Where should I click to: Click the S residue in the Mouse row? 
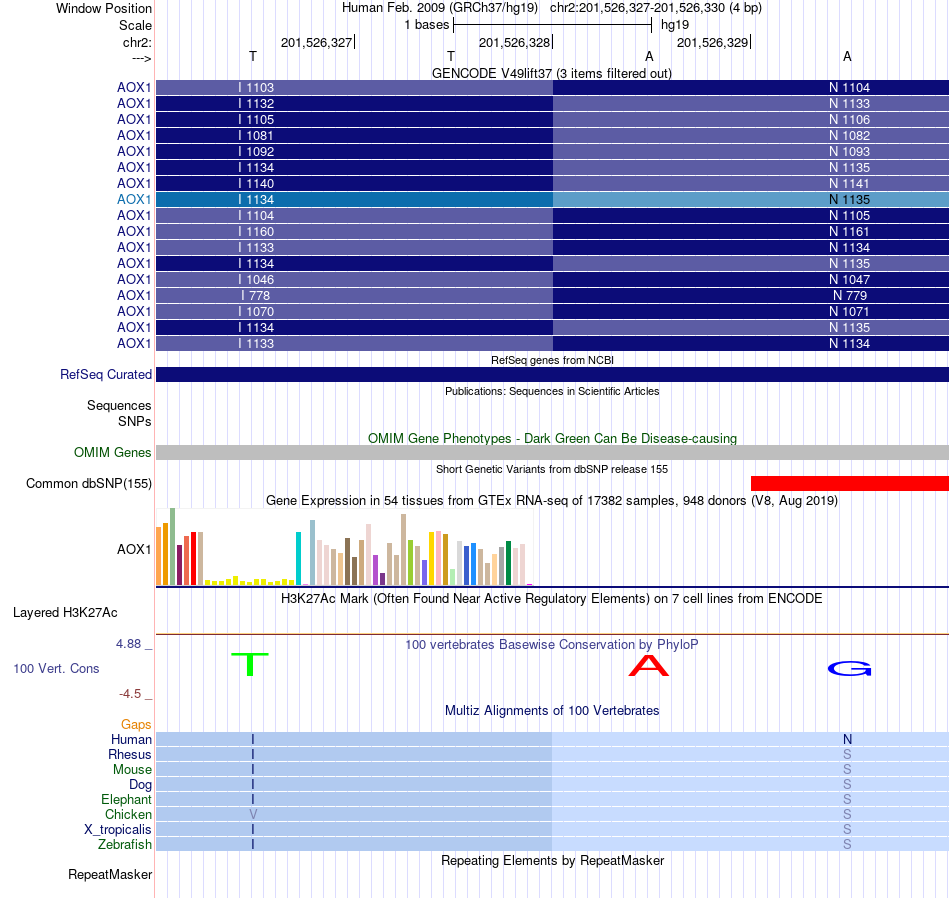(x=847, y=770)
